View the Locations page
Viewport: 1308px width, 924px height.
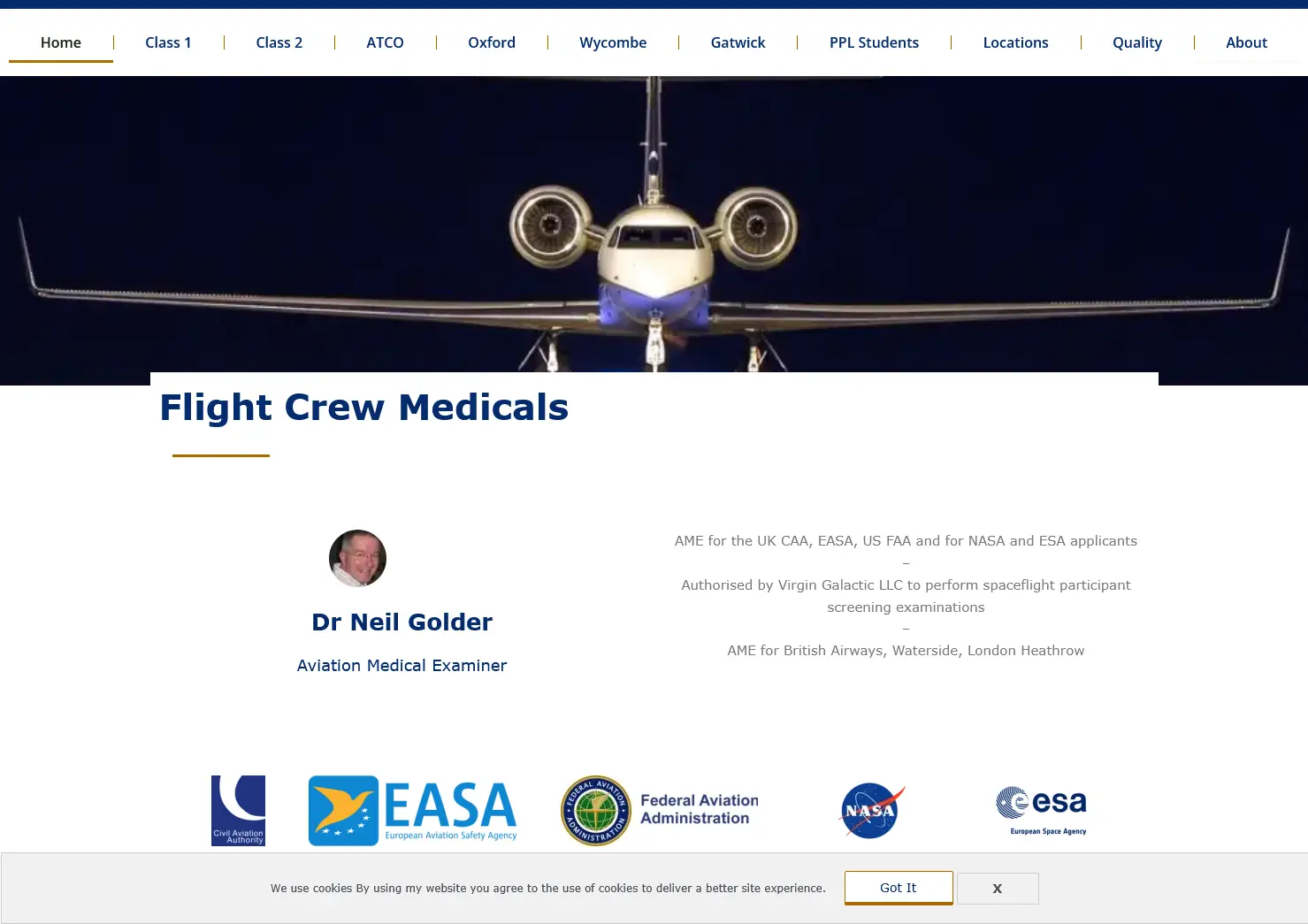[1015, 42]
